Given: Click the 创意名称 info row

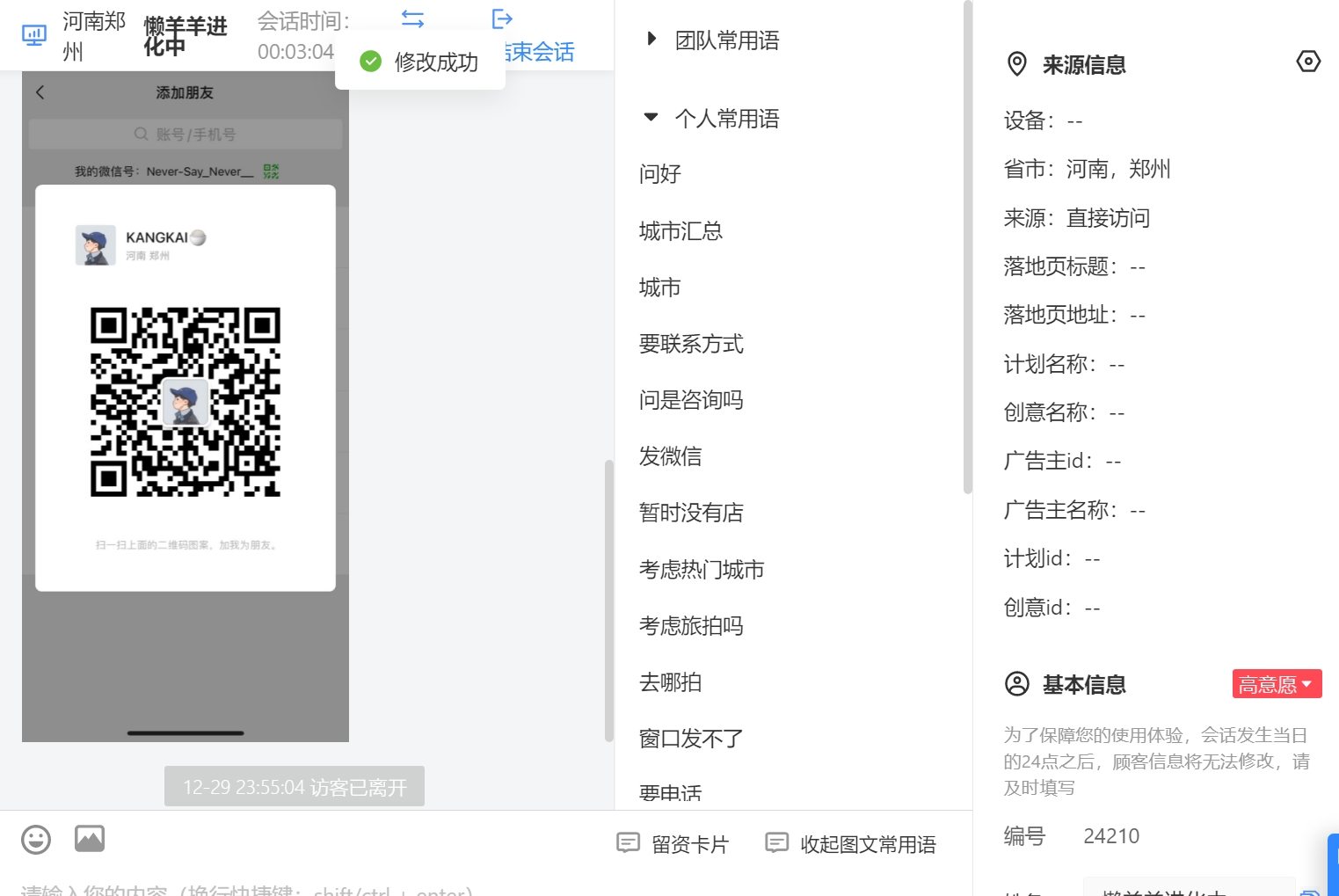Looking at the screenshot, I should [1064, 412].
